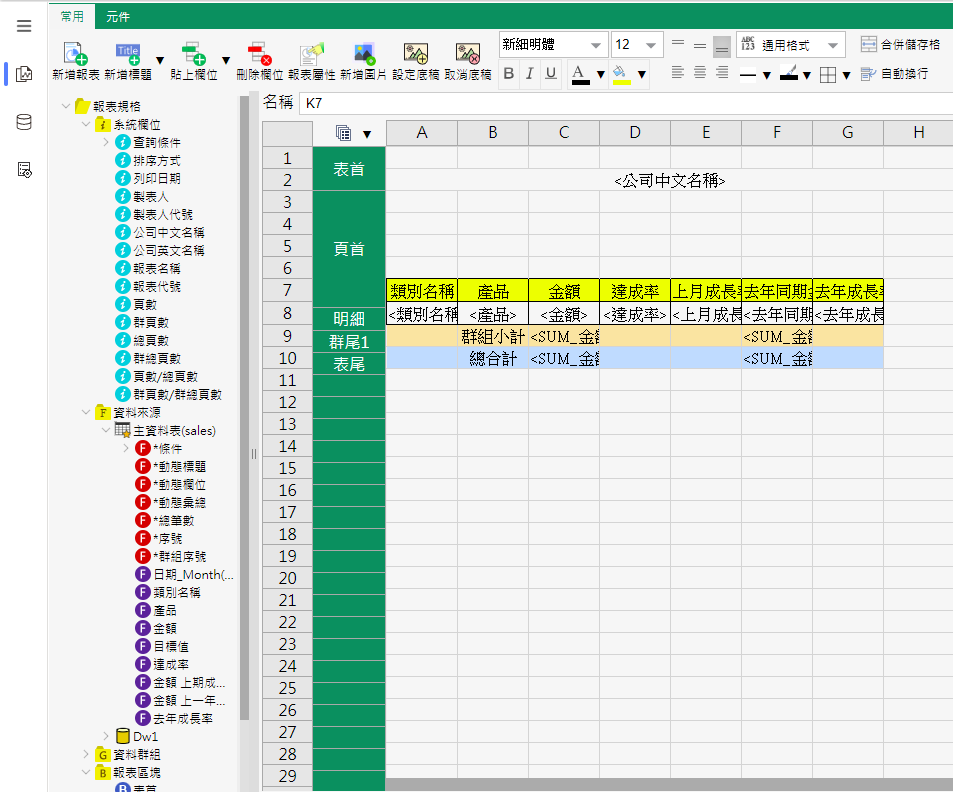
Task: Open the form settings sidebar icon
Action: [x=24, y=170]
